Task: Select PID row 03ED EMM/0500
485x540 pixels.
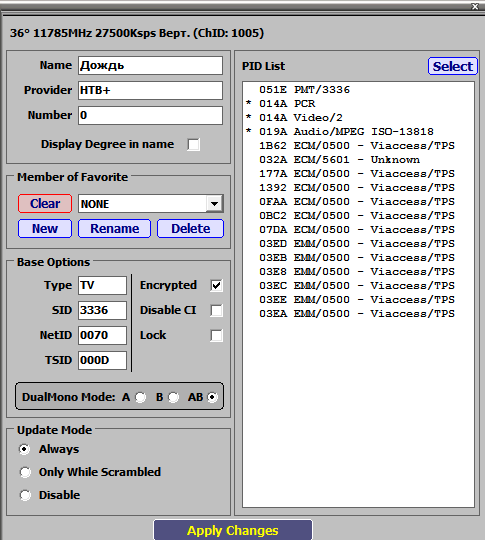Action: pos(358,243)
